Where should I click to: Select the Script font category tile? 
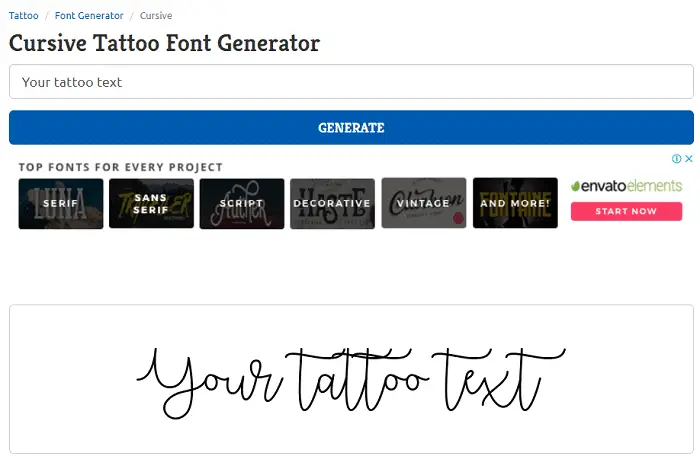[242, 204]
